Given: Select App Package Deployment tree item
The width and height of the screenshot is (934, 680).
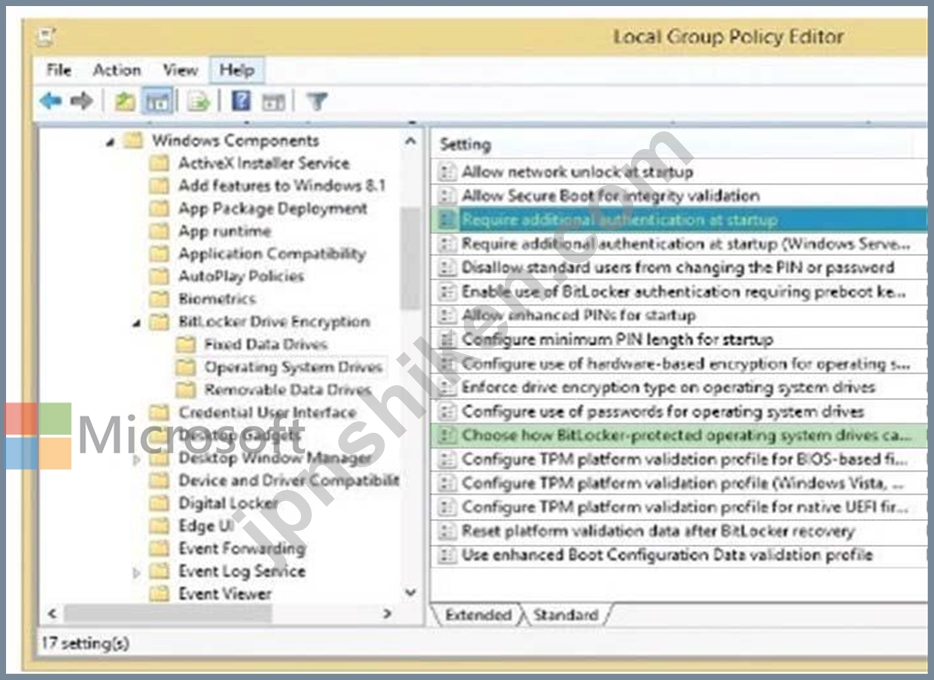Looking at the screenshot, I should click(273, 208).
